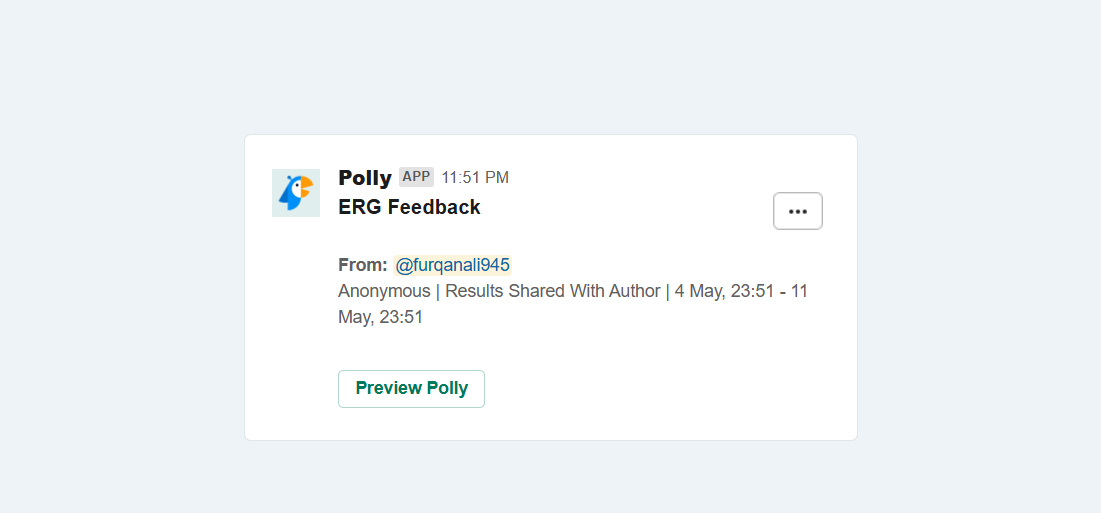Click the word 'ERG' in the title
This screenshot has width=1101, height=513.
pos(360,207)
